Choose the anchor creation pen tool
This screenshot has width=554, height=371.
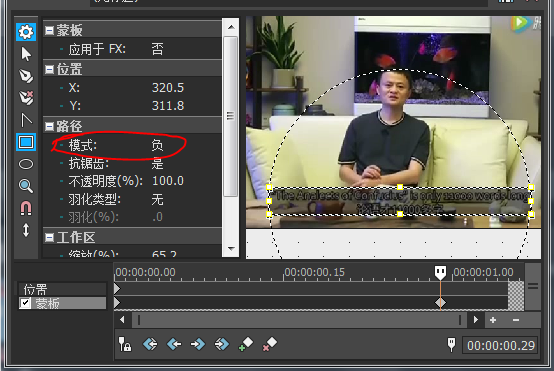coord(26,76)
